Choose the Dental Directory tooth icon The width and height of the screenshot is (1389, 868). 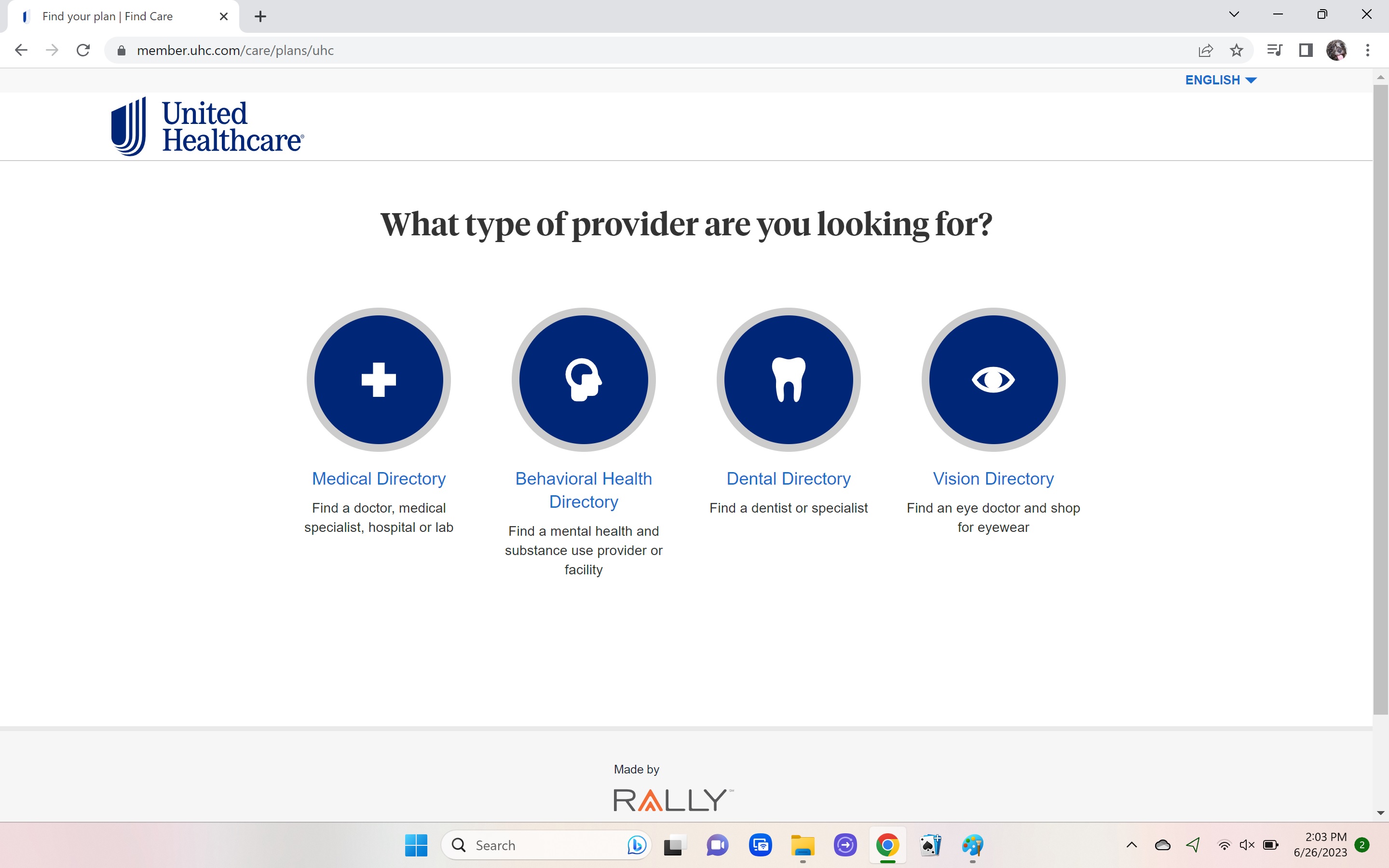point(788,380)
